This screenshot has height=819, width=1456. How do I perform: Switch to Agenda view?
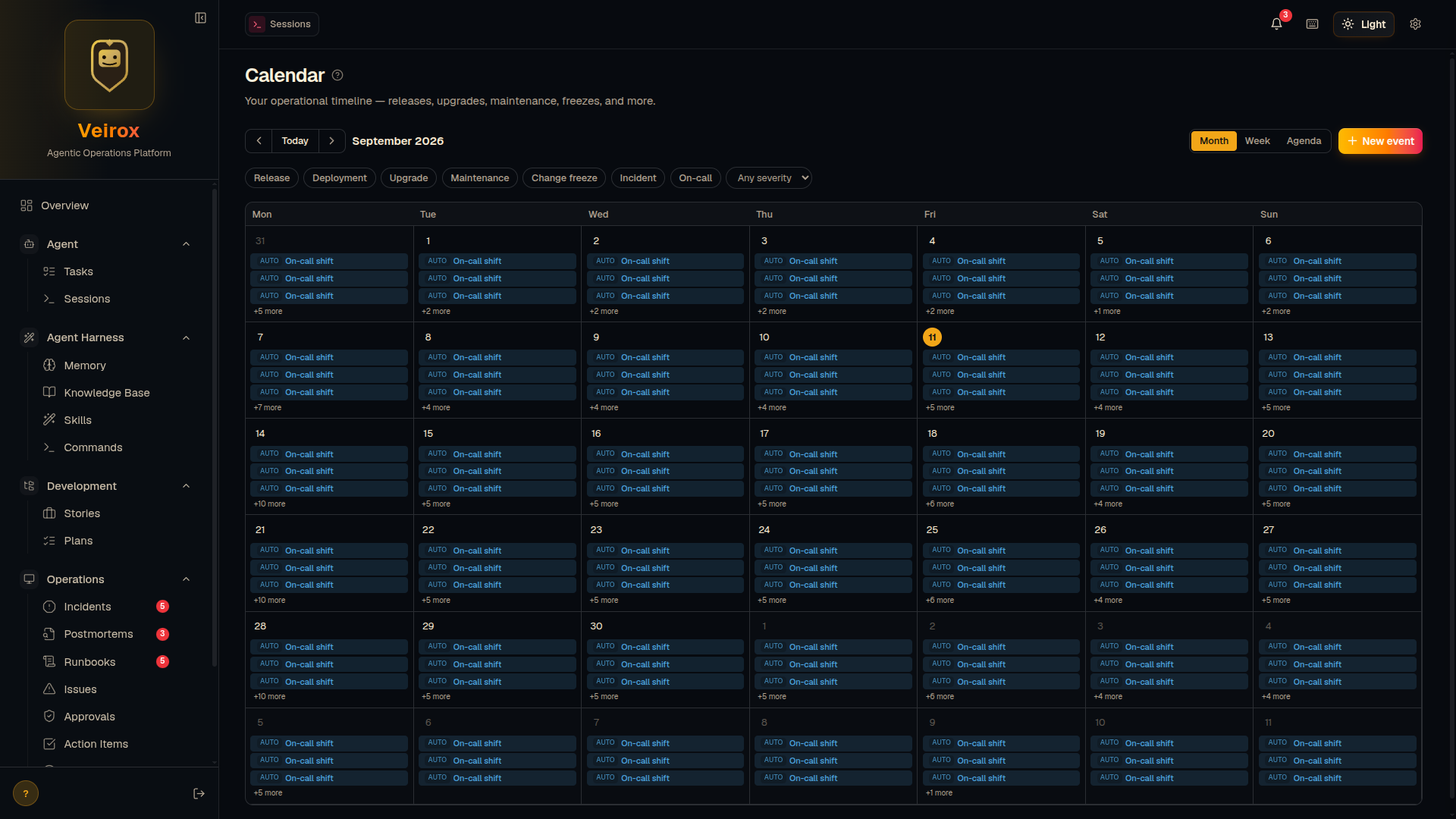tap(1304, 141)
